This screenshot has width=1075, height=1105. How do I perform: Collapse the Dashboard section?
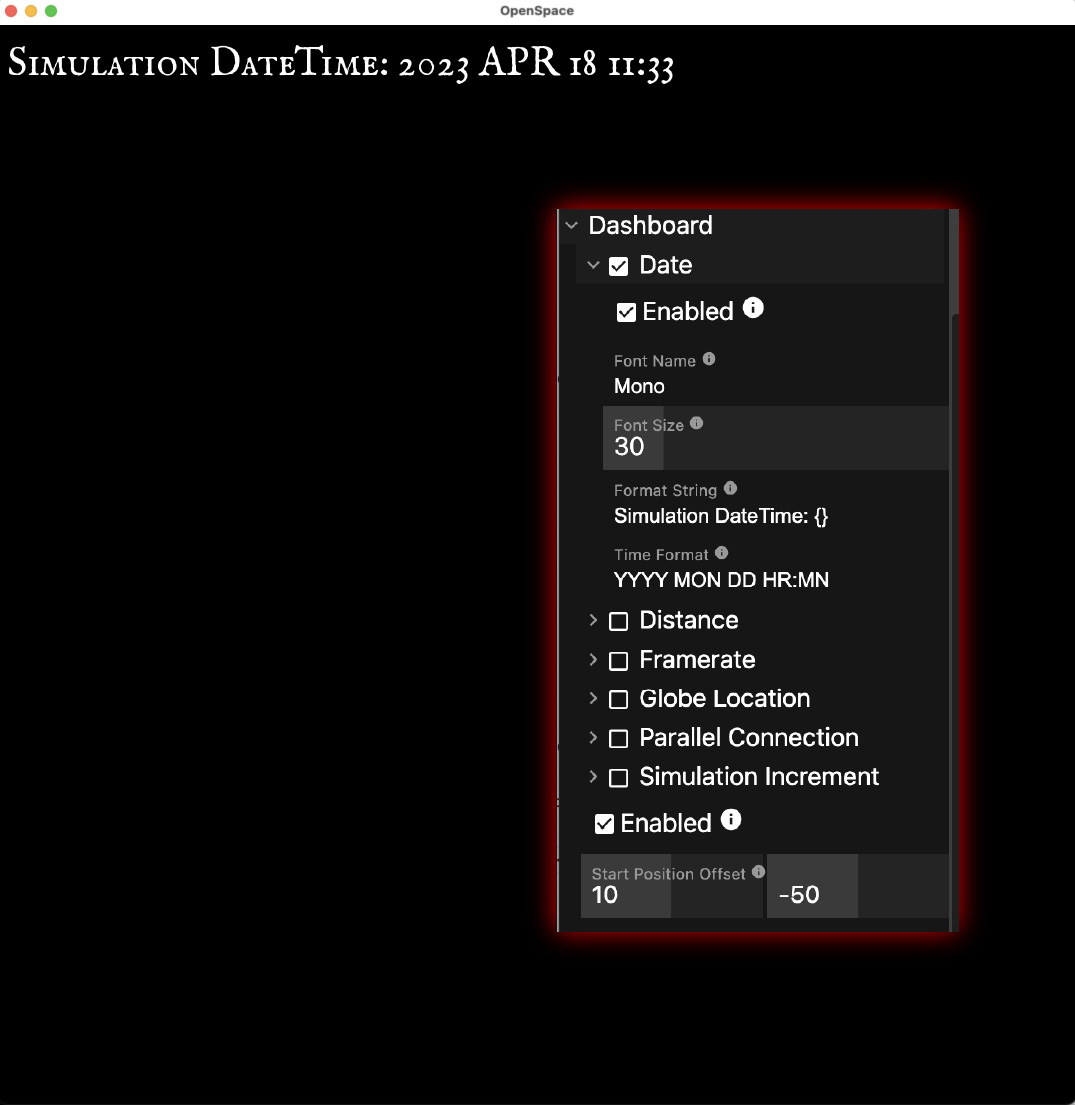[x=571, y=226]
